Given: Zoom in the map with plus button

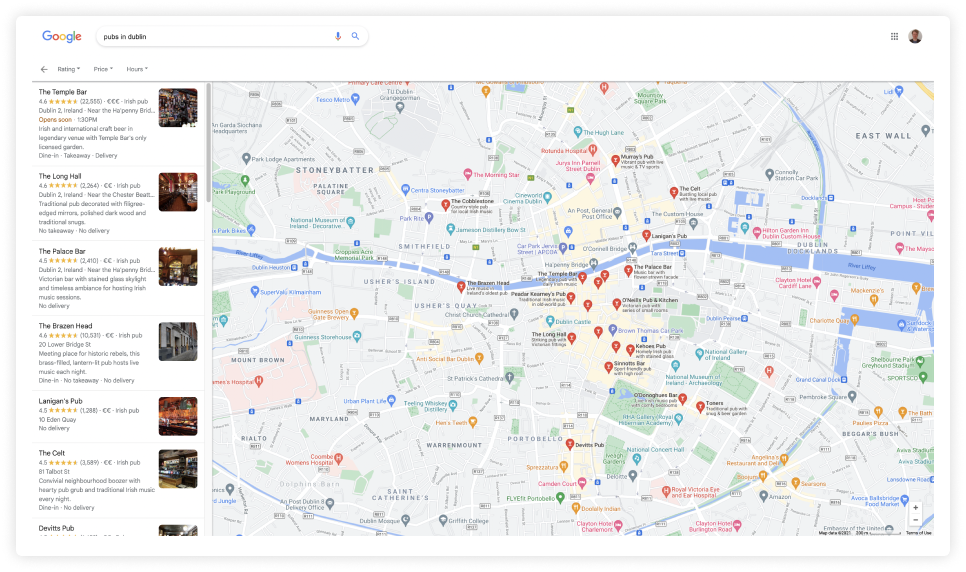Looking at the screenshot, I should coord(915,508).
